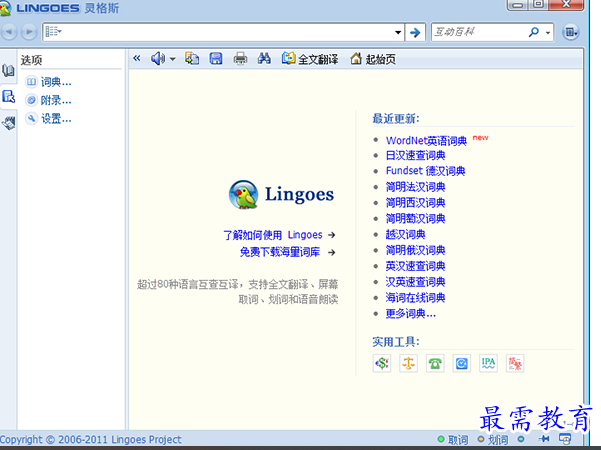Open 附录... appendix option
This screenshot has height=450, width=601.
[48, 100]
